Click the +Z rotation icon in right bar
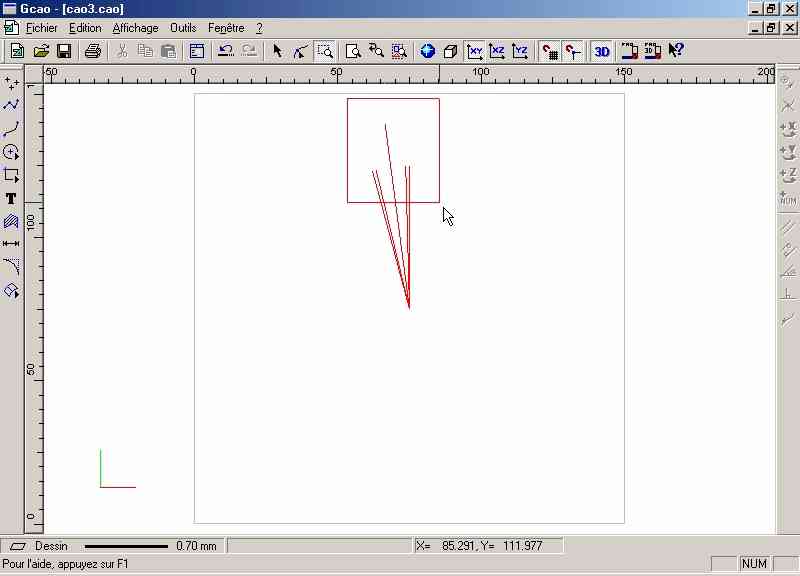This screenshot has height=576, width=800. click(788, 175)
